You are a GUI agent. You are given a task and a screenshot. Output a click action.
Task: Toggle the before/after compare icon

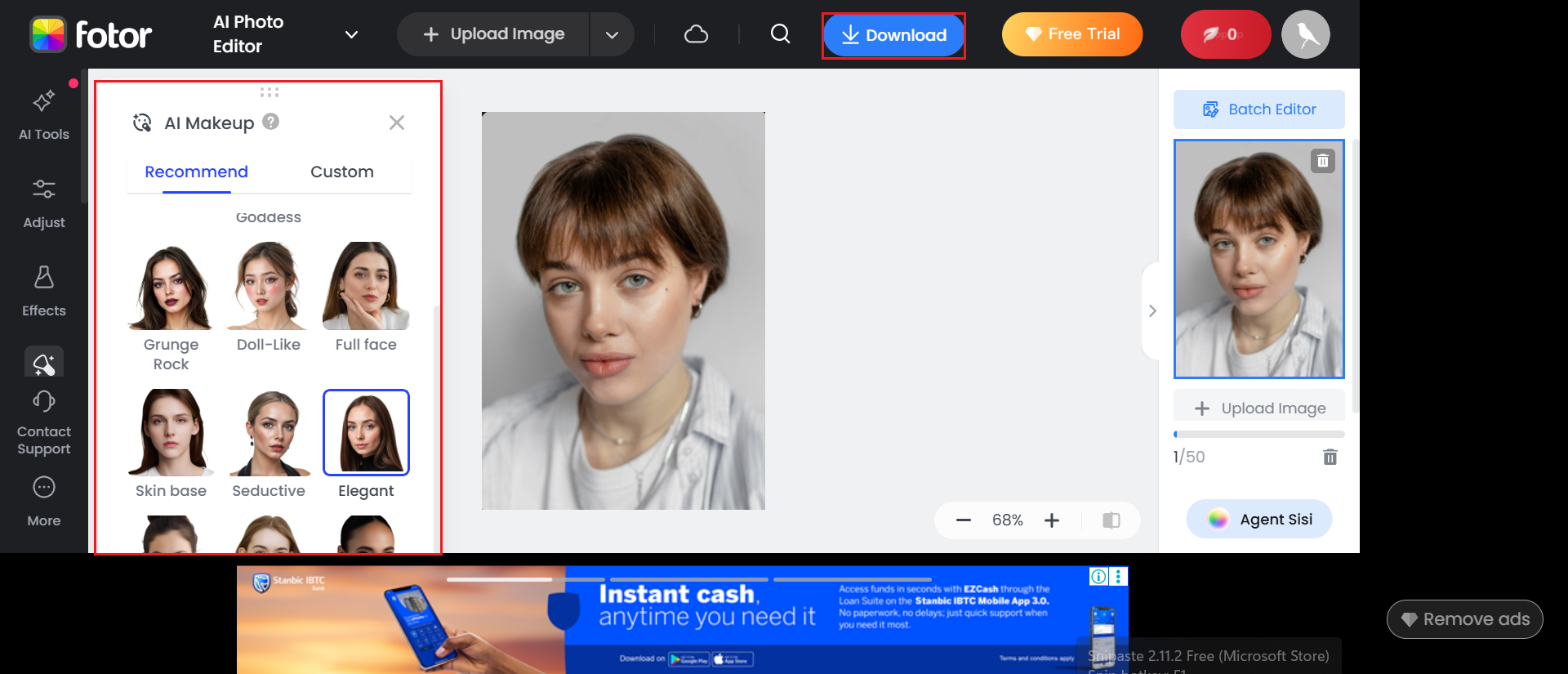coord(1111,520)
